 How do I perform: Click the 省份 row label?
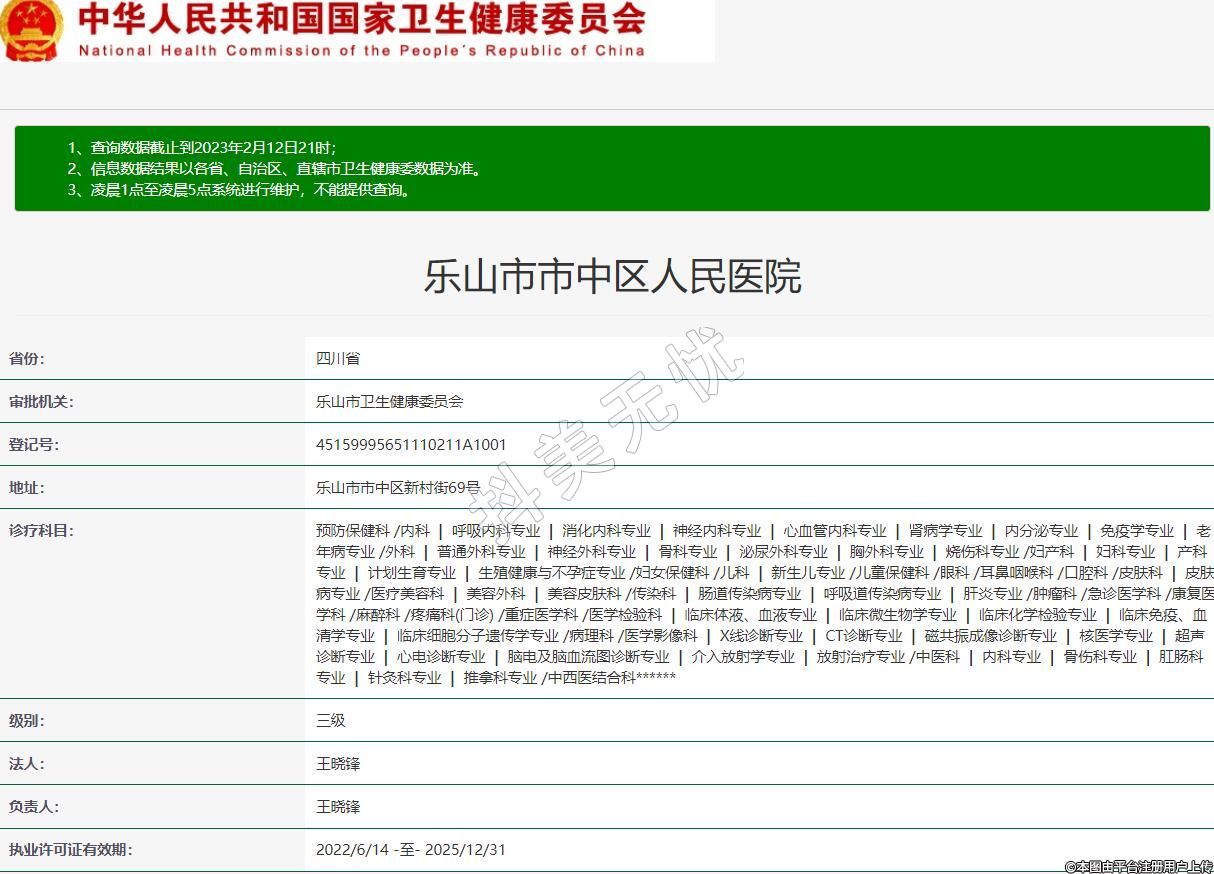pos(27,359)
